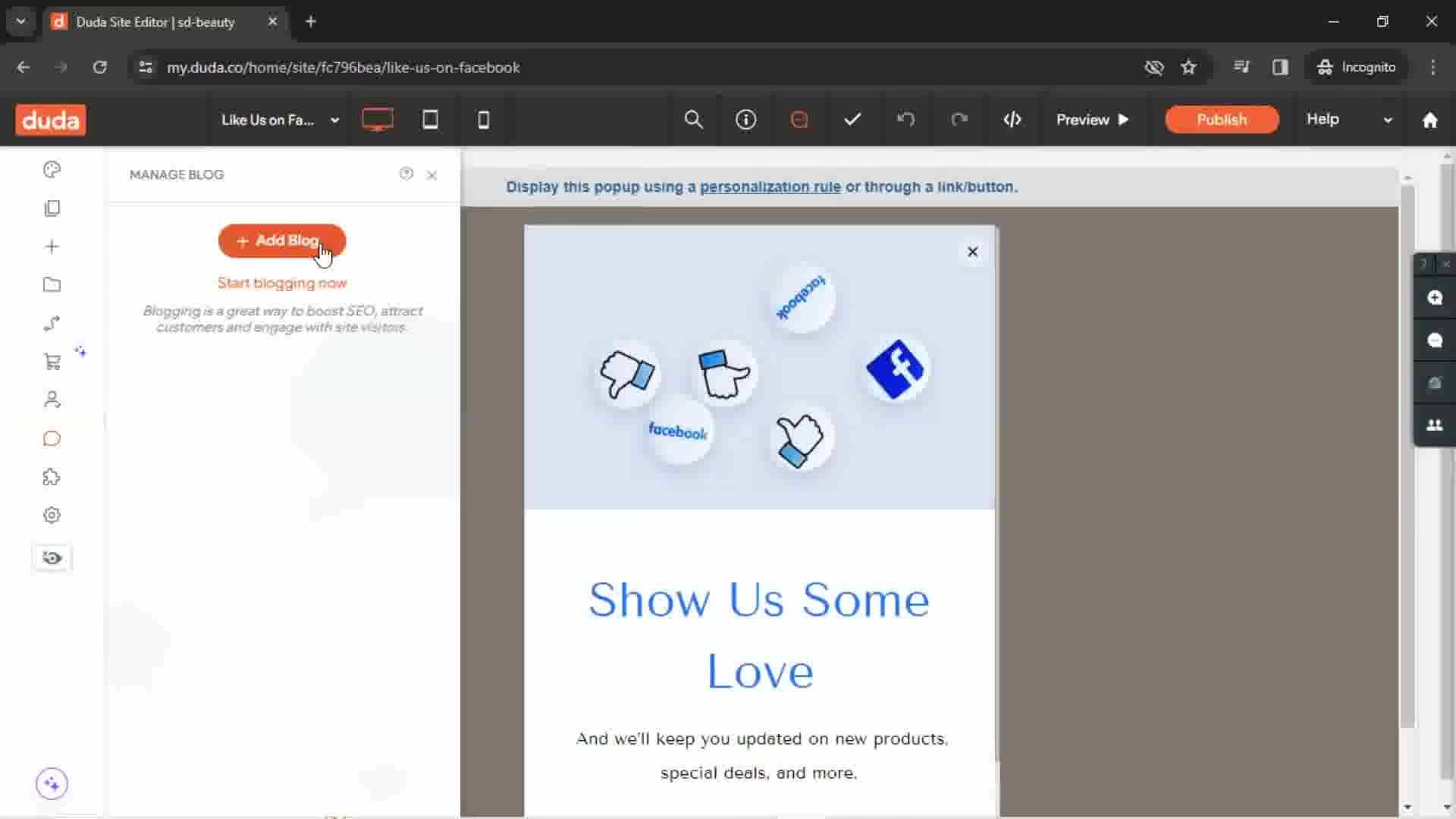Screen dimensions: 1456x819
Task: Preview the site
Action: point(1093,120)
